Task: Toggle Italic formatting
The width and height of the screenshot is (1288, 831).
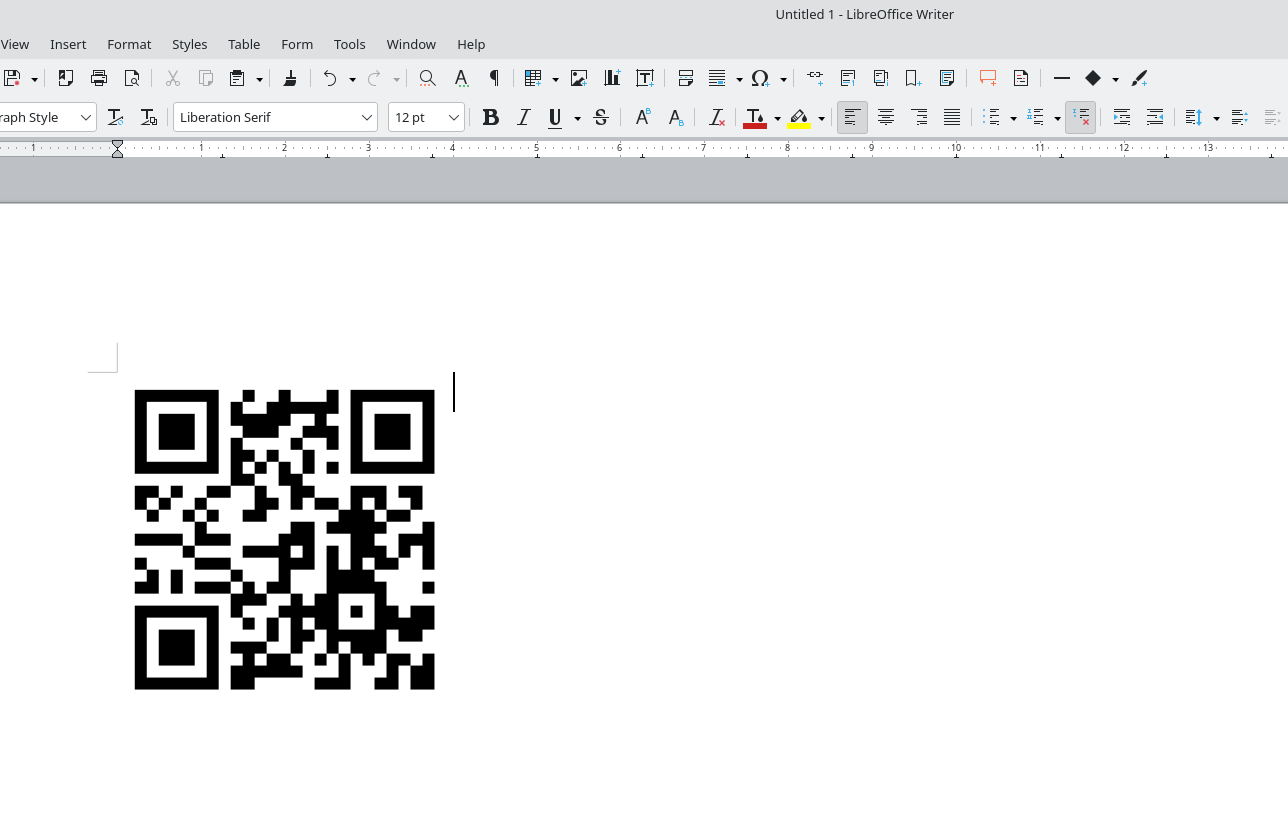Action: (523, 117)
